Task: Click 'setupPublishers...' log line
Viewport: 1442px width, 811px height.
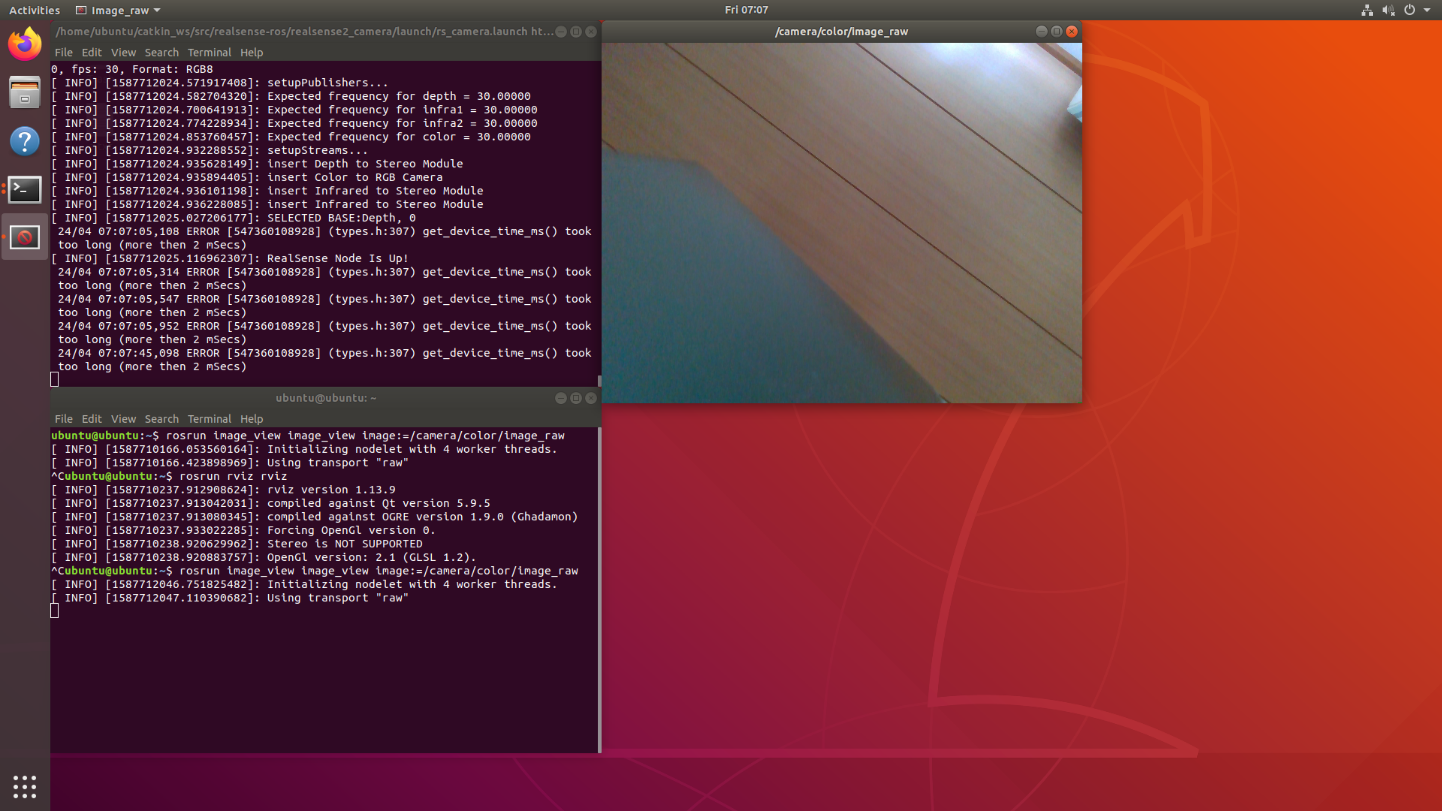Action: [x=220, y=83]
